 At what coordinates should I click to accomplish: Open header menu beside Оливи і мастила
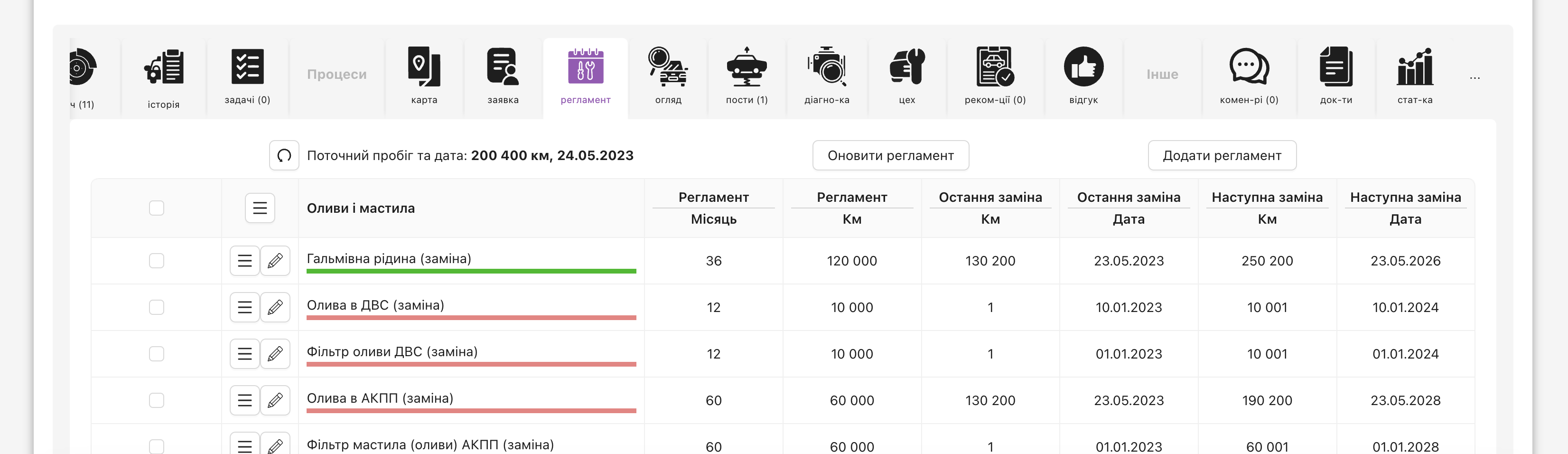point(260,208)
